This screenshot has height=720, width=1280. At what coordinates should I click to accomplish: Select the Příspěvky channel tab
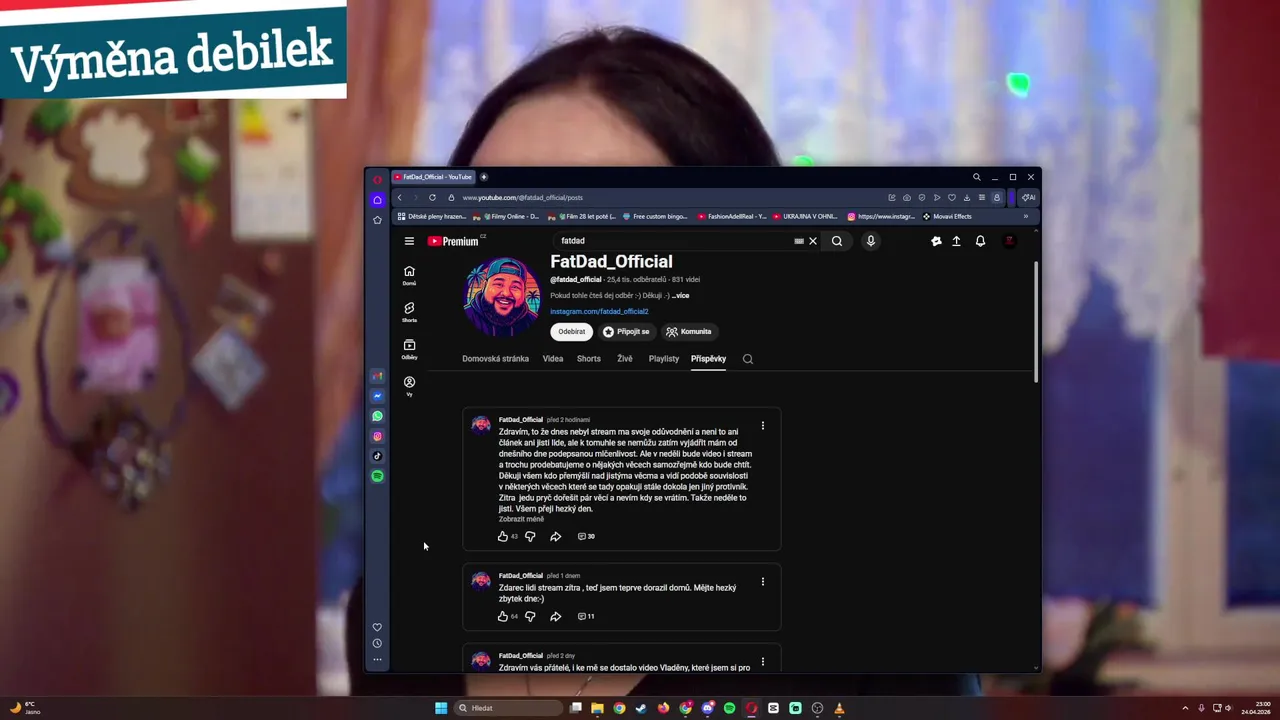(x=708, y=359)
